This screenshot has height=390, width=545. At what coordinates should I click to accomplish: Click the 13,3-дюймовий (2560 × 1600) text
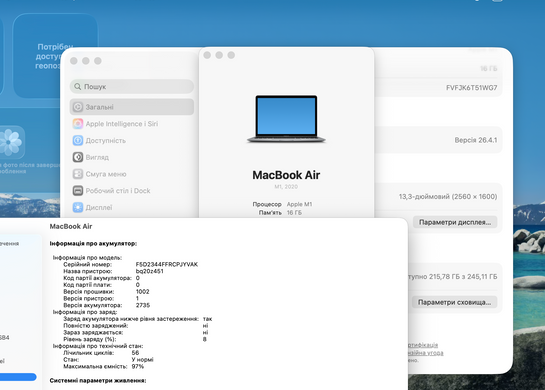coord(448,197)
